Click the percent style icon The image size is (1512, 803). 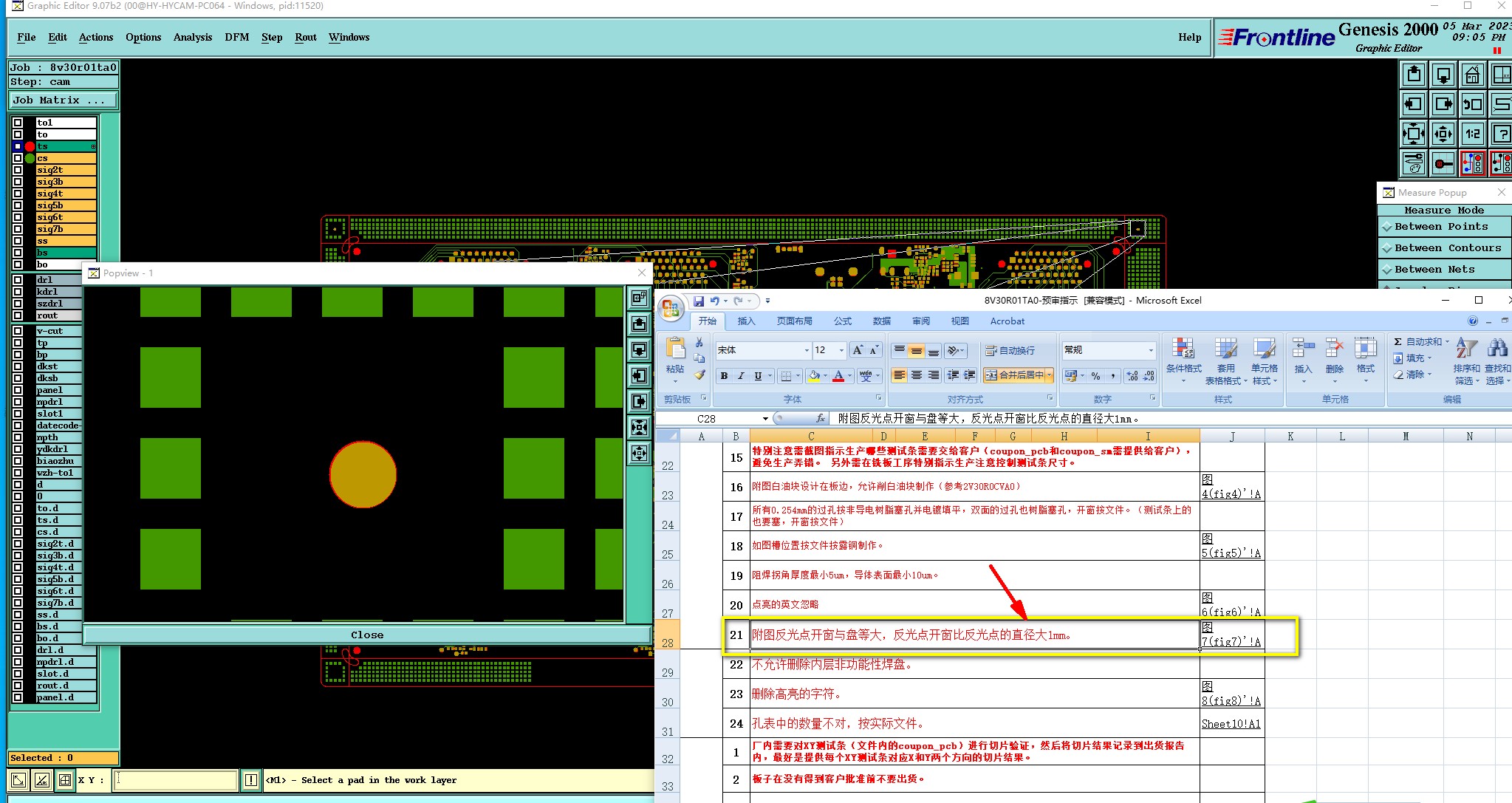(1095, 376)
